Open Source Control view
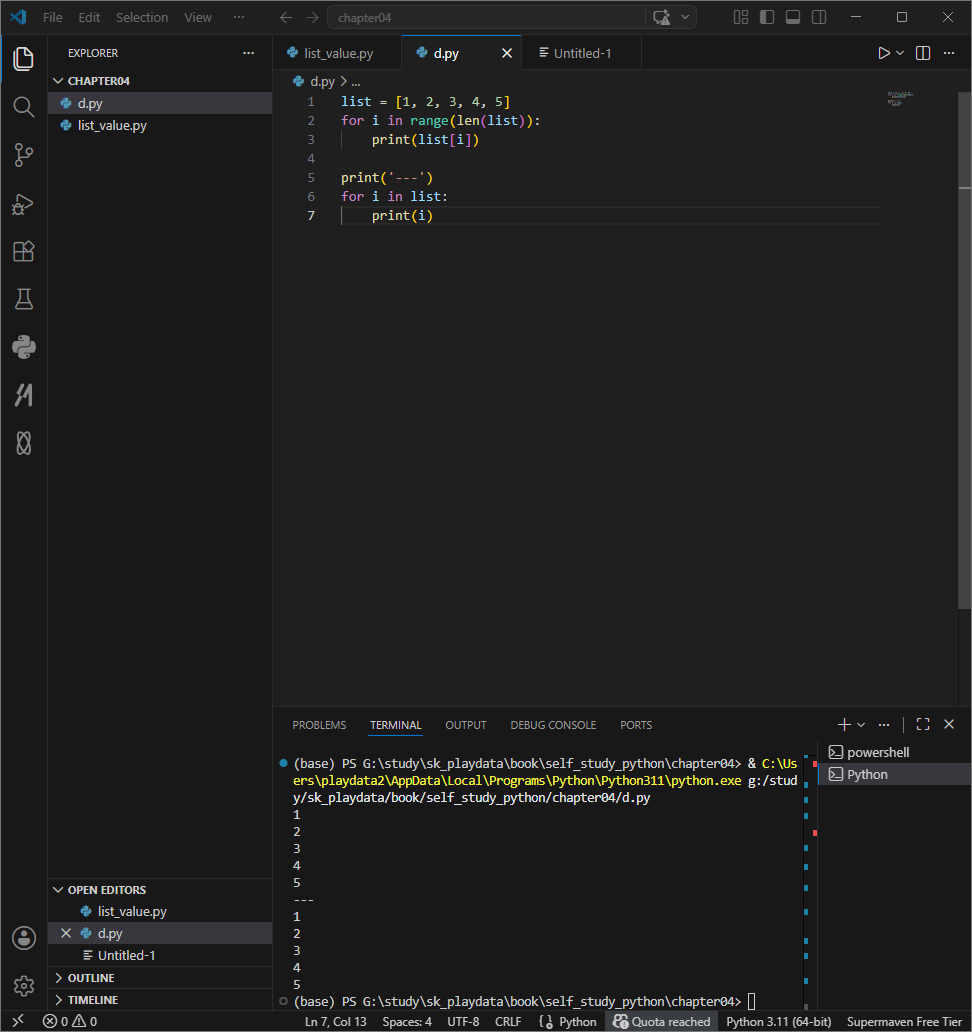The image size is (972, 1032). (24, 155)
